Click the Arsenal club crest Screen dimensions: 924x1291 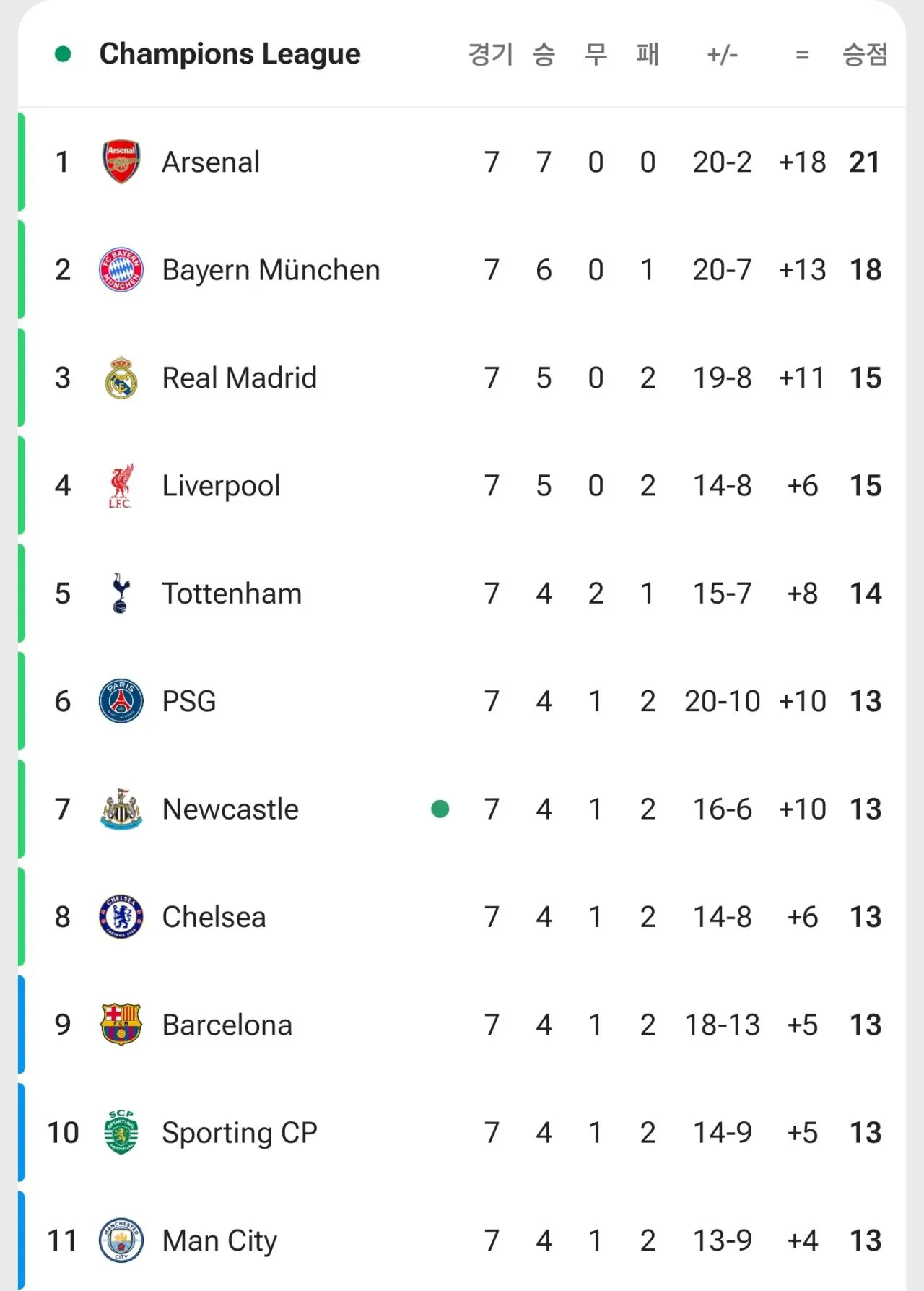click(121, 162)
